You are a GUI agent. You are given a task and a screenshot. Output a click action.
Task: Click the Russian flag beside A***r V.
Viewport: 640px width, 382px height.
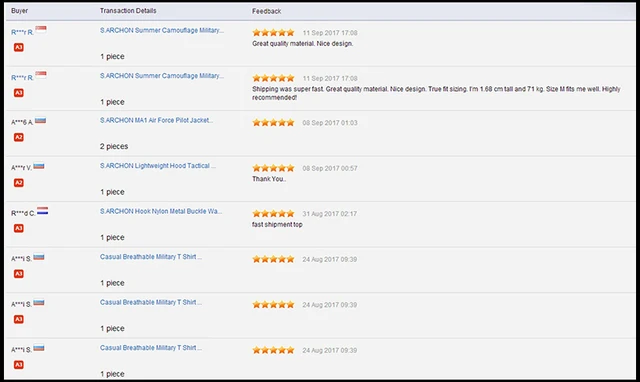tap(39, 166)
